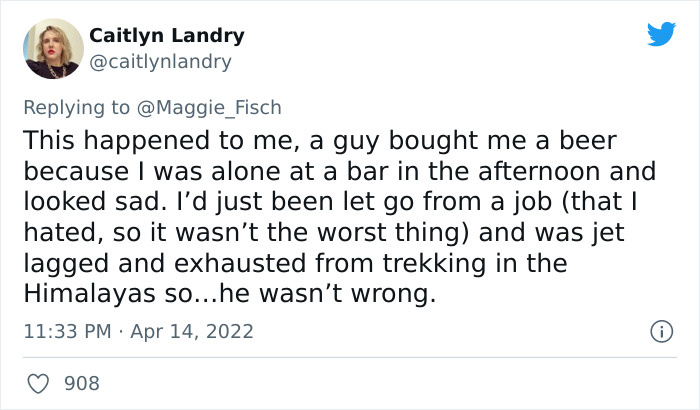
Task: Like the tweet with the heart icon
Action: (x=40, y=383)
